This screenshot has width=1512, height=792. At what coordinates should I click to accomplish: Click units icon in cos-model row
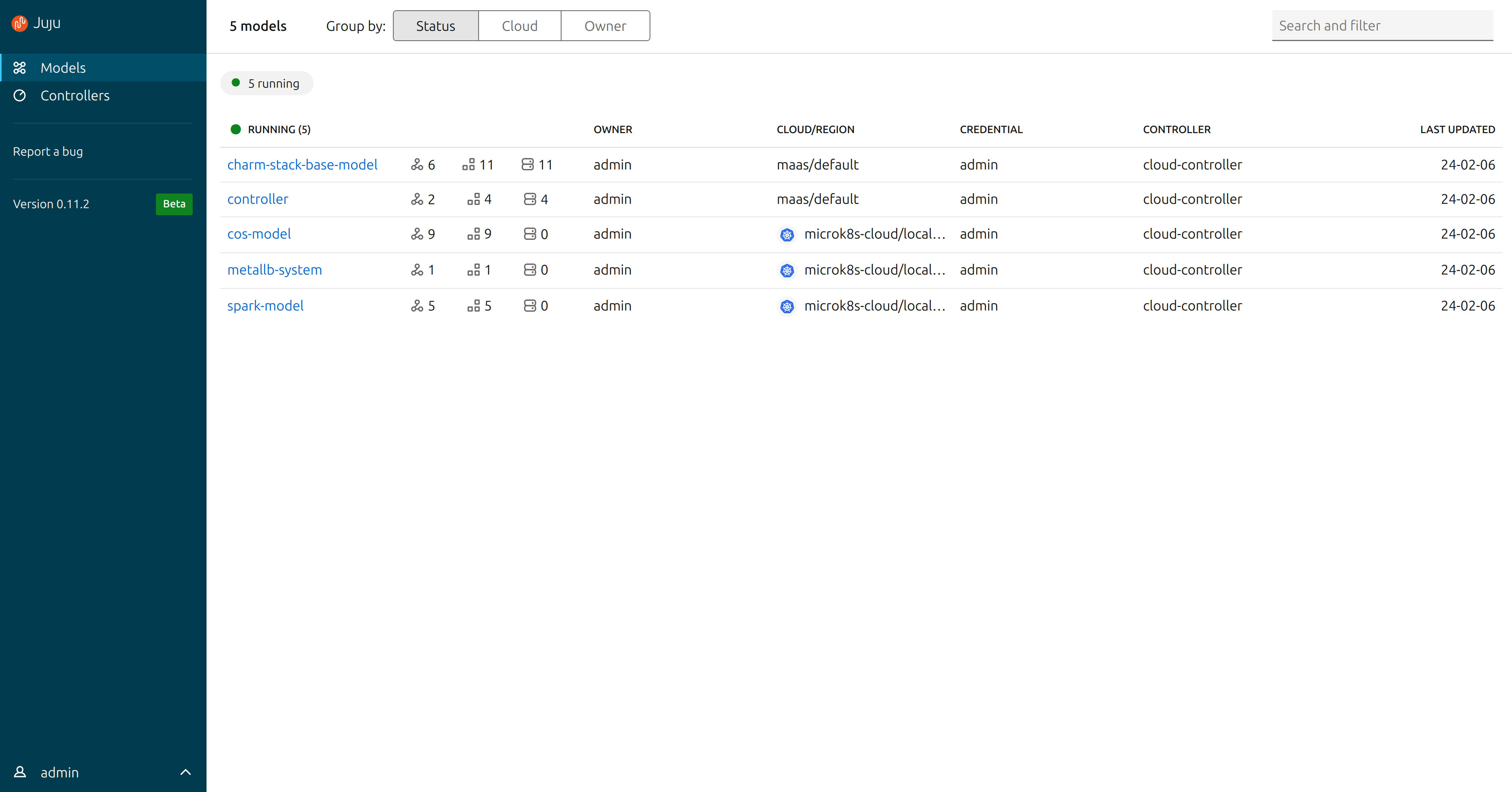474,234
